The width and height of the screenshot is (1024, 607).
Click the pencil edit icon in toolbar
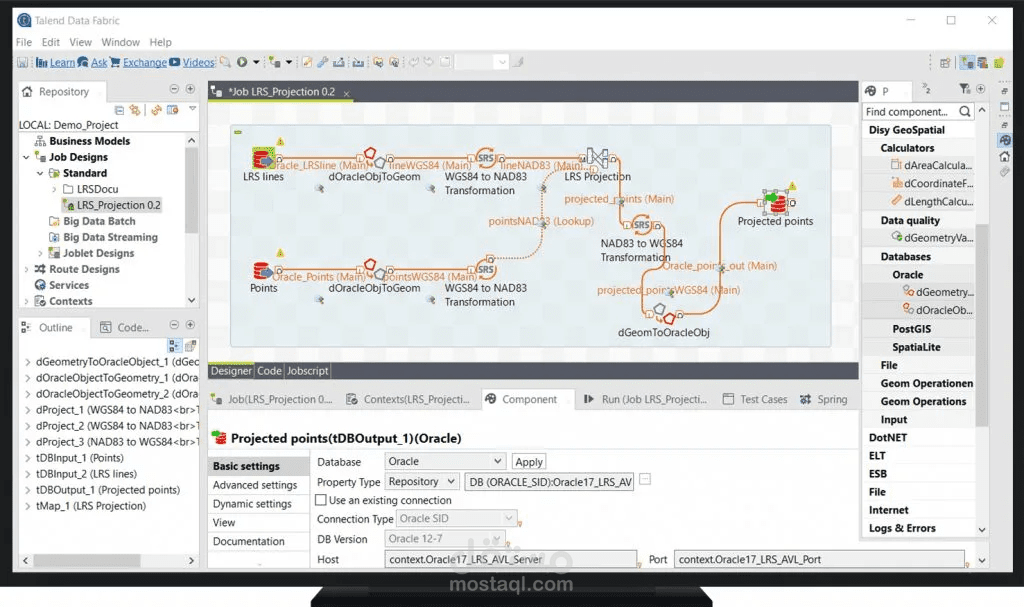306,62
